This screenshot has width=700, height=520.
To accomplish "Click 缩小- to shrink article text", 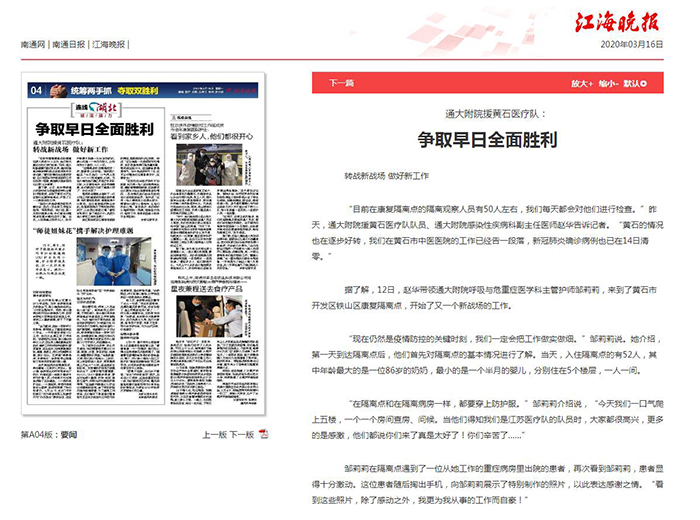I will point(610,85).
